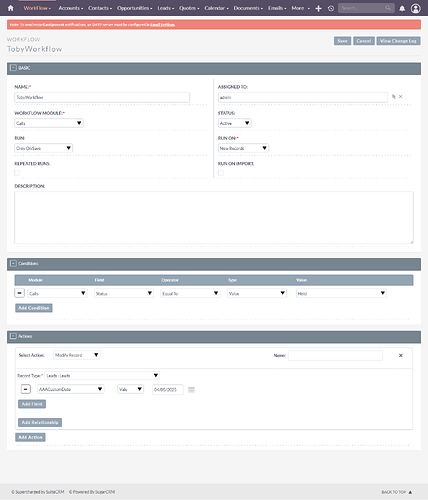This screenshot has height=500, width=428.
Task: Open the notifications bell
Action: [402, 8]
